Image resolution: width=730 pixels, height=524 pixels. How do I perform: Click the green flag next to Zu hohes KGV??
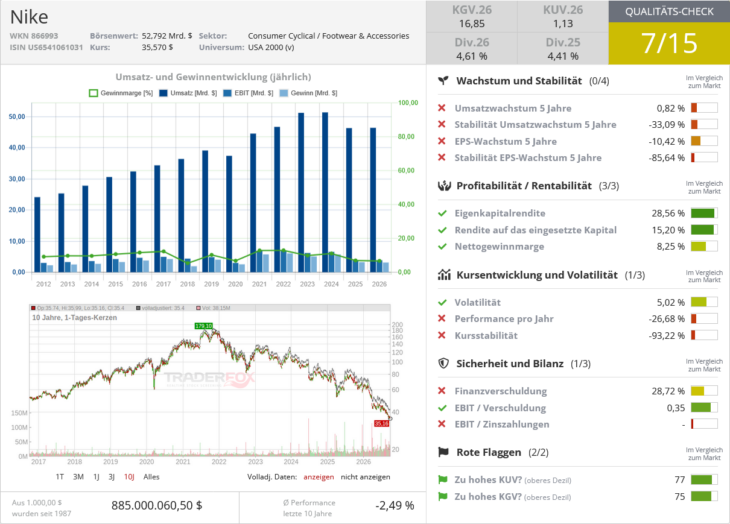click(443, 497)
